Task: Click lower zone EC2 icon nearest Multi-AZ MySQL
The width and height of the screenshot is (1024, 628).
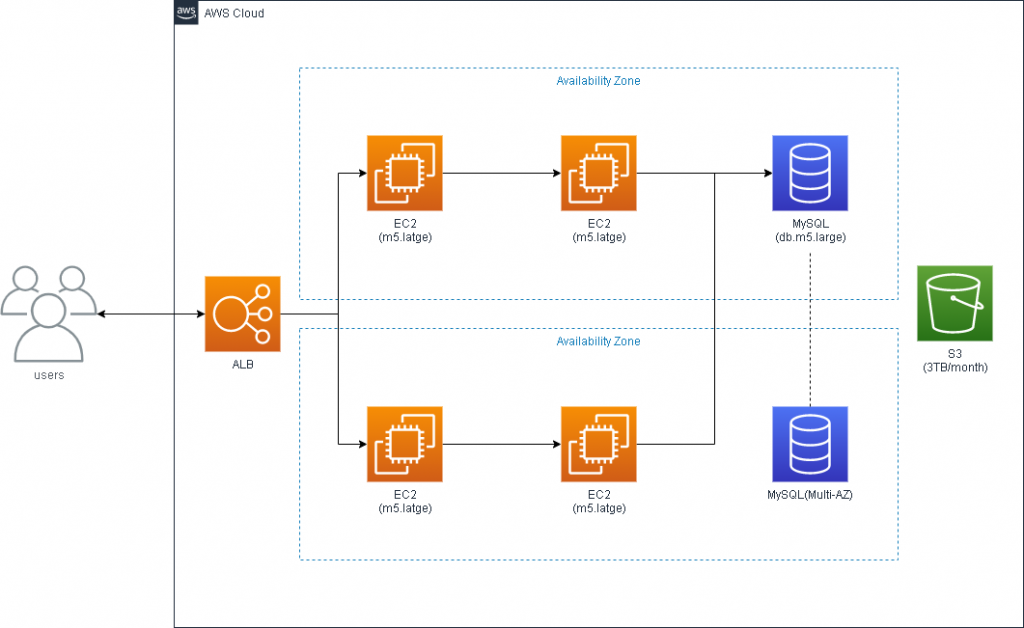Action: click(599, 444)
